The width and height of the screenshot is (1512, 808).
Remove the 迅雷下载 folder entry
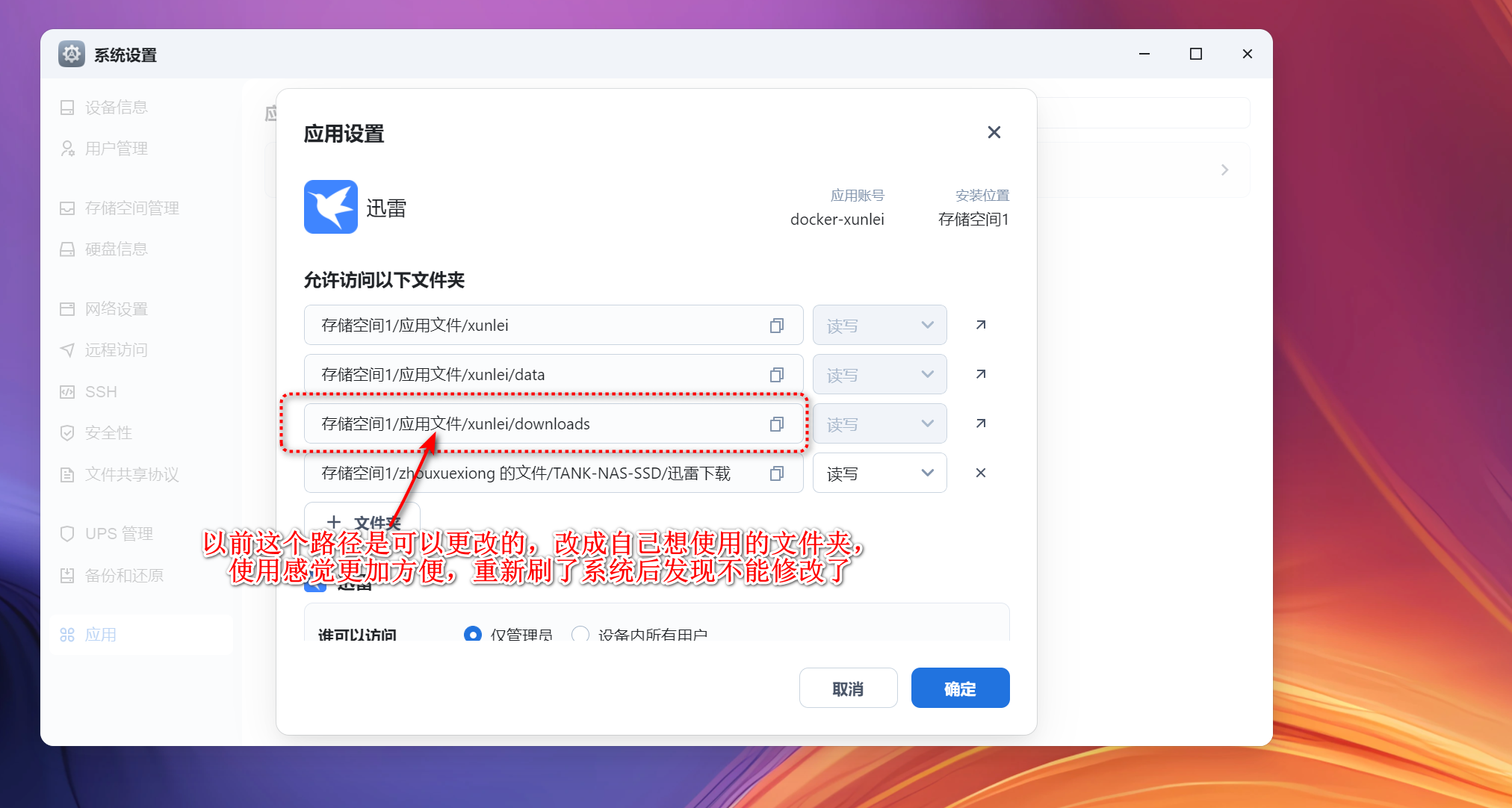point(981,473)
